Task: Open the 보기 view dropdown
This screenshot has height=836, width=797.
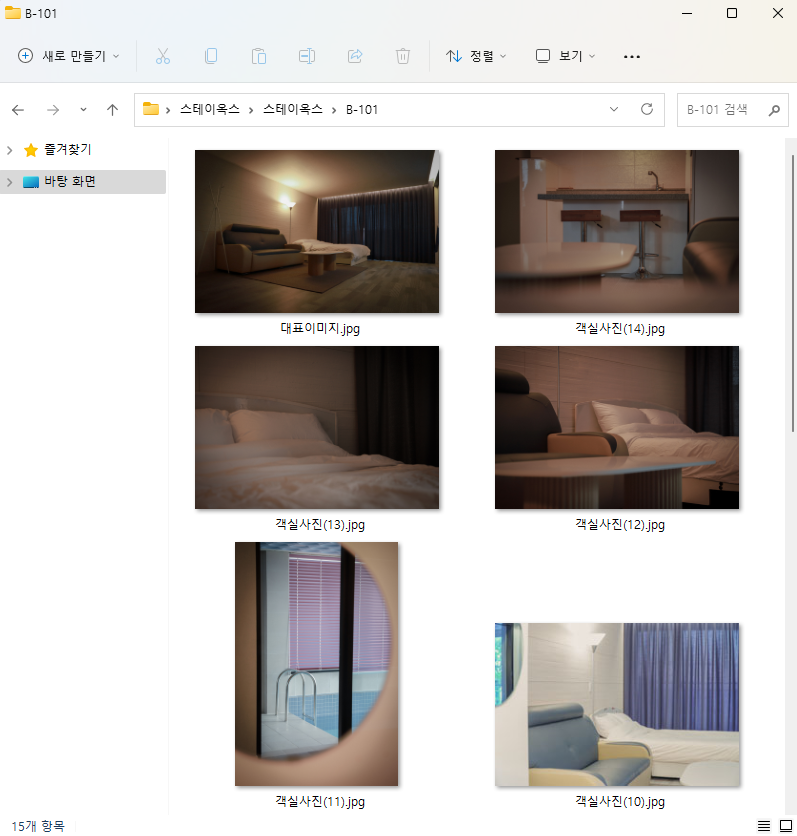Action: coord(565,56)
